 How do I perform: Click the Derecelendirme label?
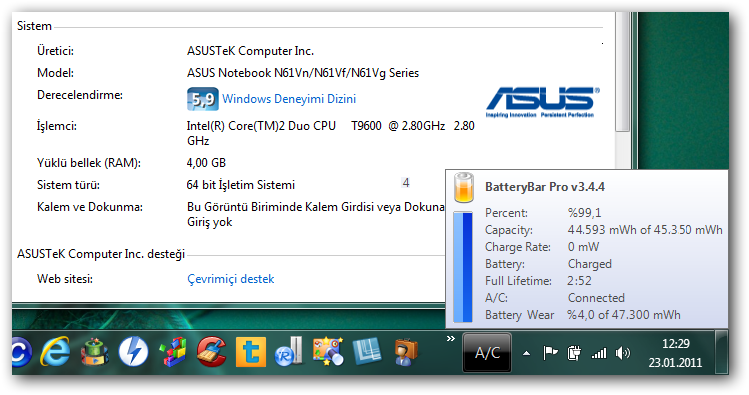coord(80,95)
